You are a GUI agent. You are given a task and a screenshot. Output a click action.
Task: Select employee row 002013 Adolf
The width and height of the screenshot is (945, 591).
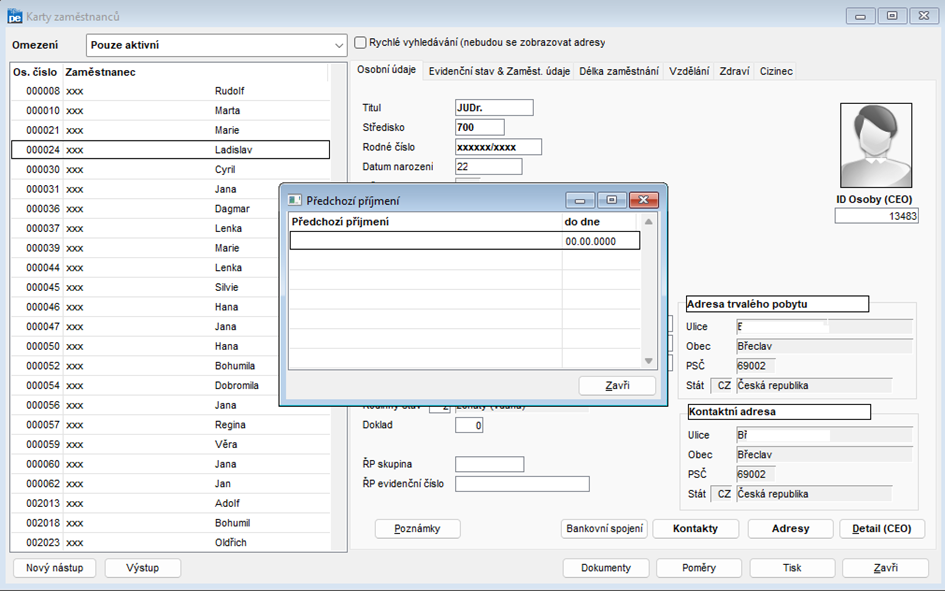[x=171, y=504]
